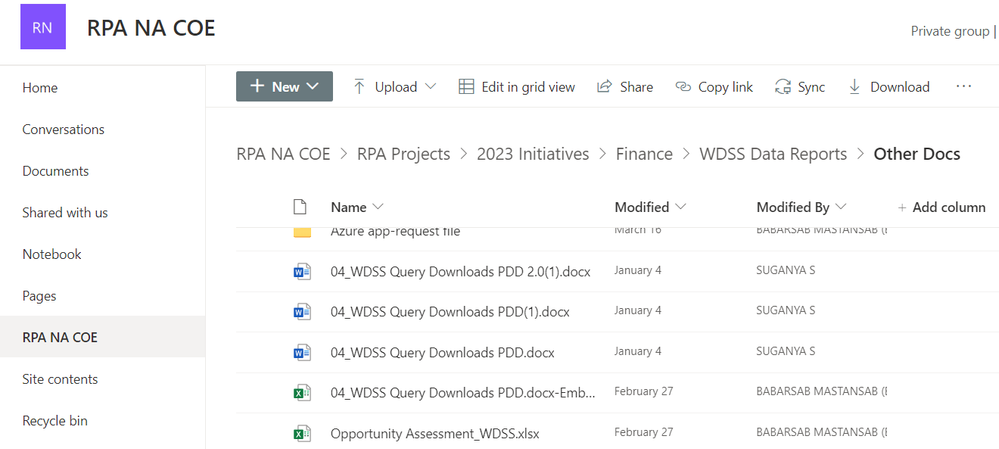Go to RPA Projects breadcrumb
The width and height of the screenshot is (999, 449).
click(403, 154)
